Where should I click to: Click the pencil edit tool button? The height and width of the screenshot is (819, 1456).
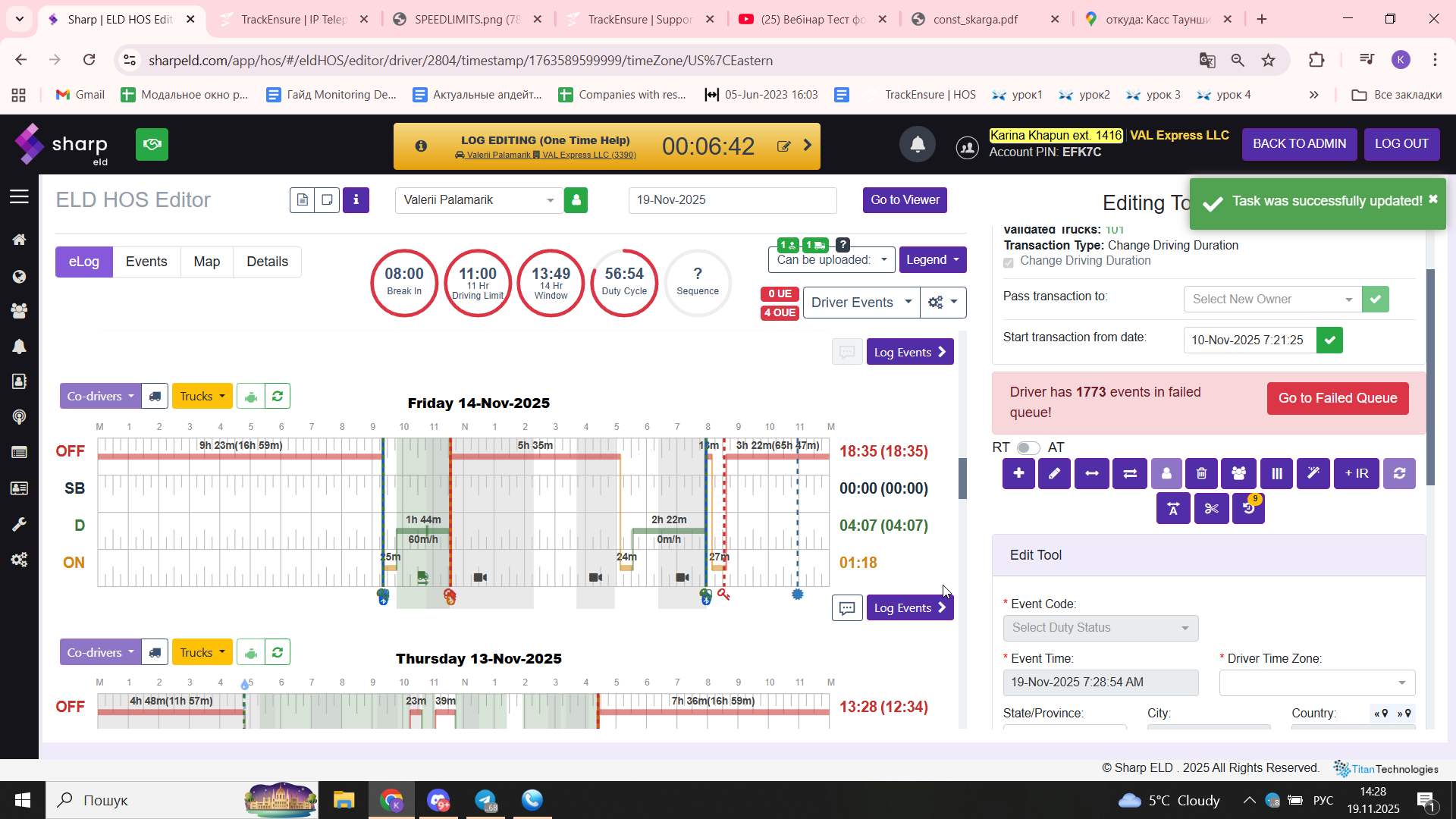click(x=1054, y=474)
